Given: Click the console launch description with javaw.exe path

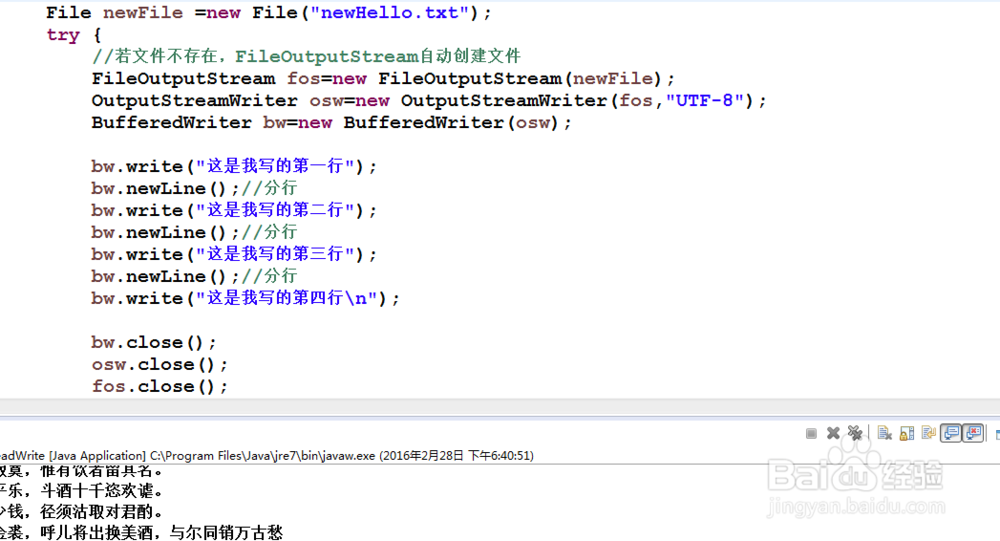Looking at the screenshot, I should point(267,456).
